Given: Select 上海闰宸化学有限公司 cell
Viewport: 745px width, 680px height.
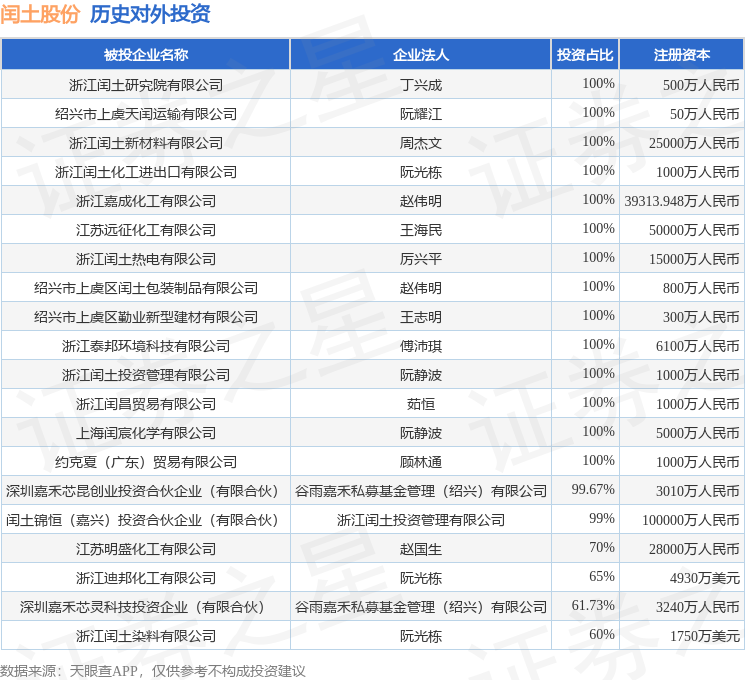Looking at the screenshot, I should [146, 433].
